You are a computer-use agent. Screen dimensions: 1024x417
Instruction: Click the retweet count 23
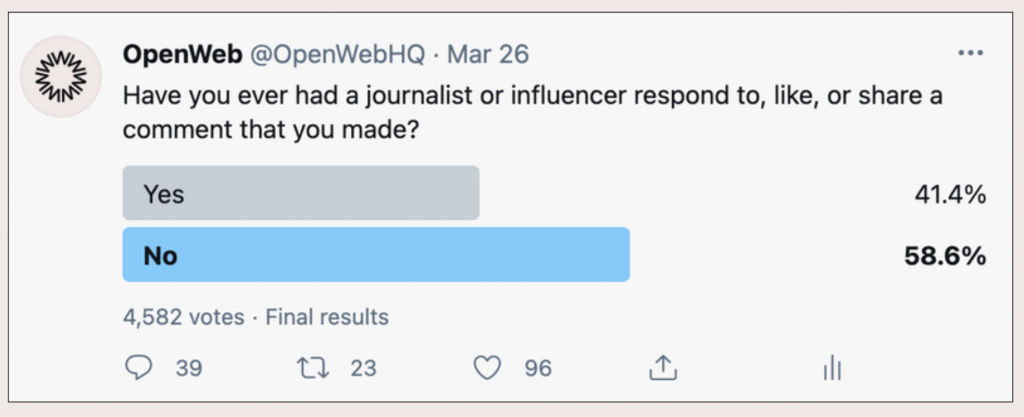click(x=363, y=369)
